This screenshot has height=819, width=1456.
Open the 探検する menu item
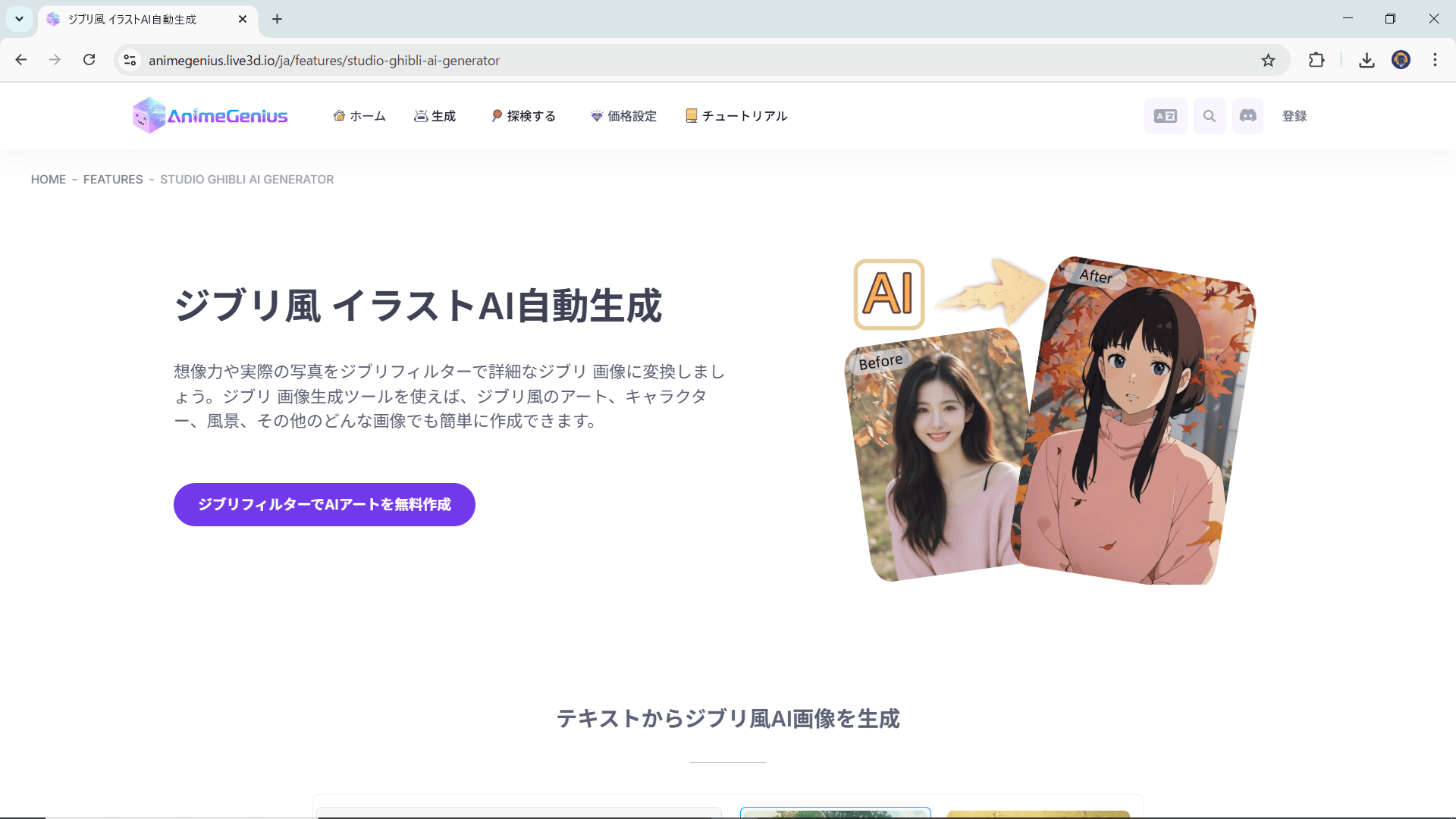524,116
